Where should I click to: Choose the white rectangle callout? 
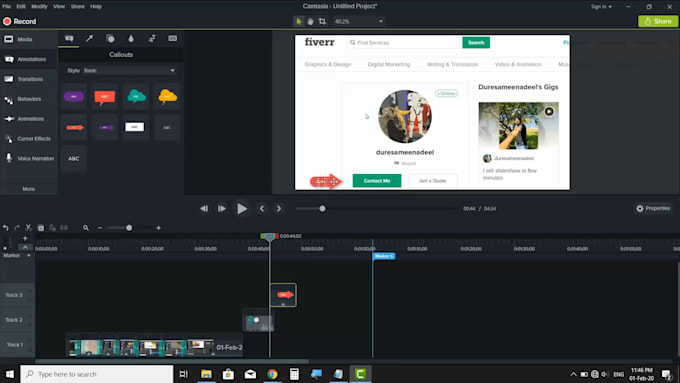pyautogui.click(x=136, y=128)
